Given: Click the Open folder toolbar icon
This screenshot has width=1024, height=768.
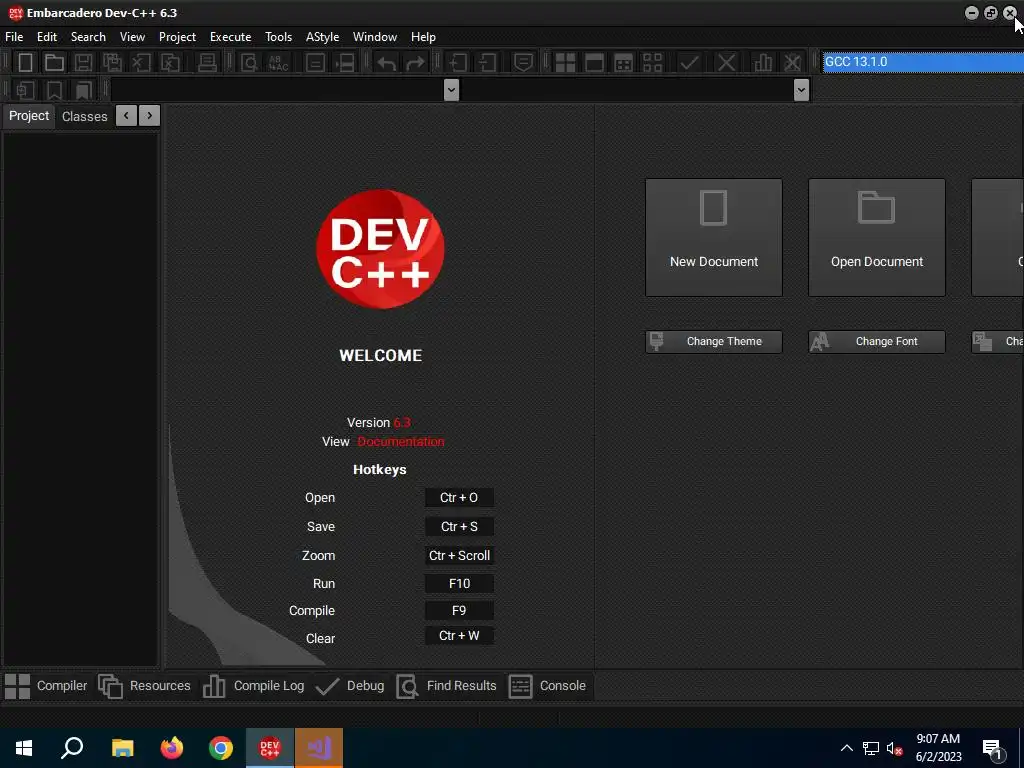Looking at the screenshot, I should [54, 63].
